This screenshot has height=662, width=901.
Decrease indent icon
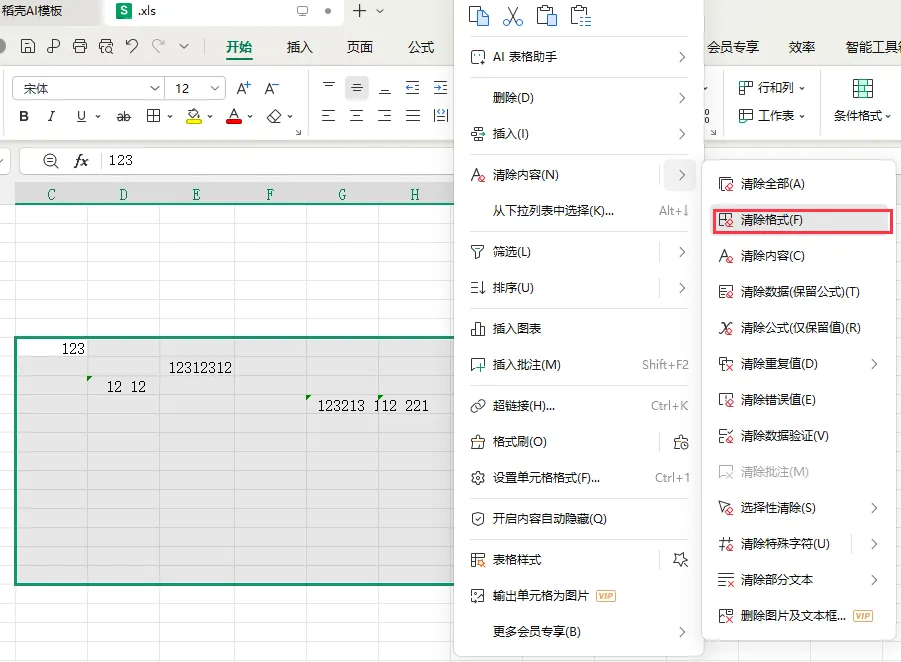(x=413, y=88)
